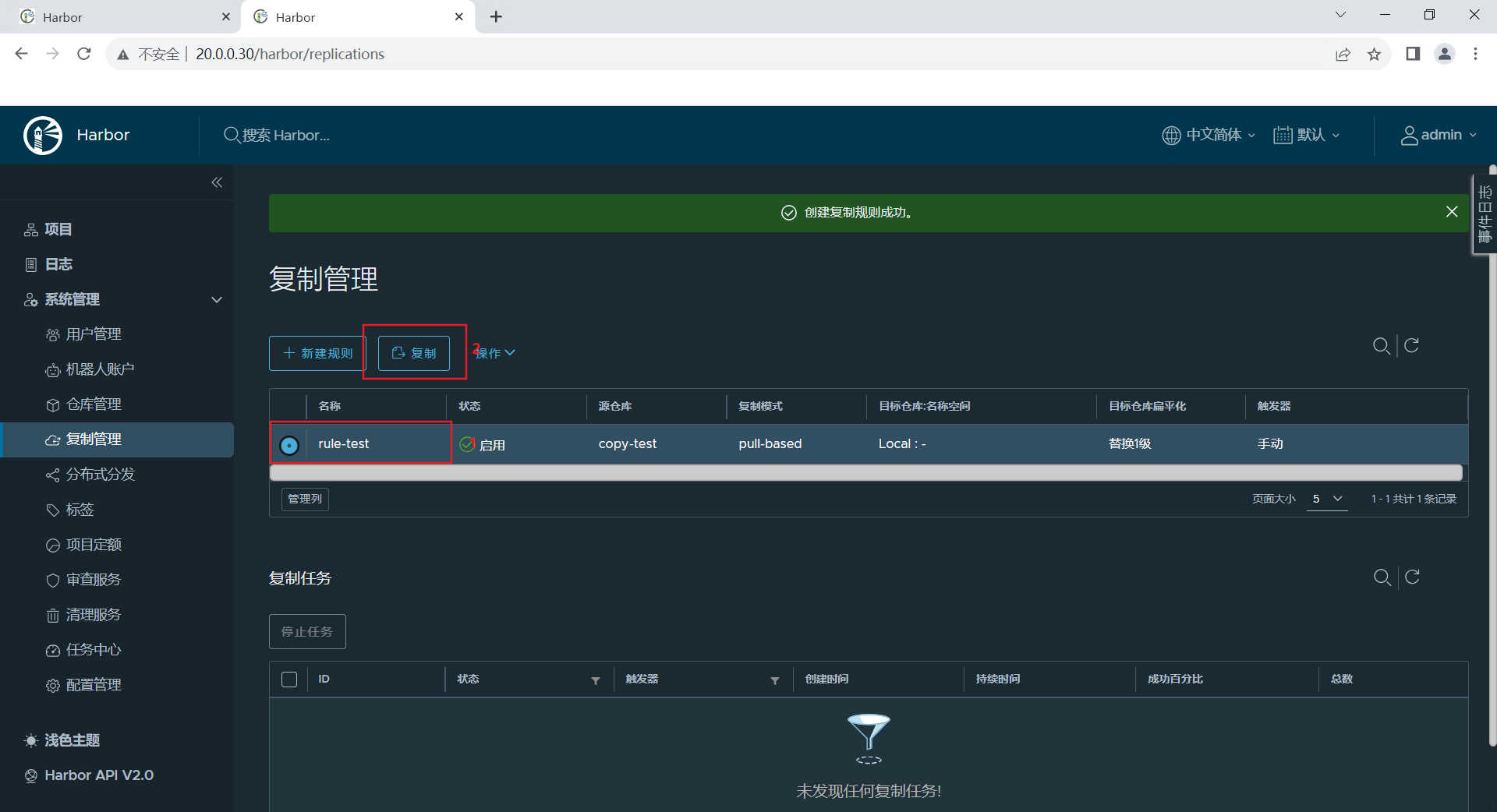Toggle select-all tasks checkbox
Viewport: 1497px width, 812px height.
289,680
